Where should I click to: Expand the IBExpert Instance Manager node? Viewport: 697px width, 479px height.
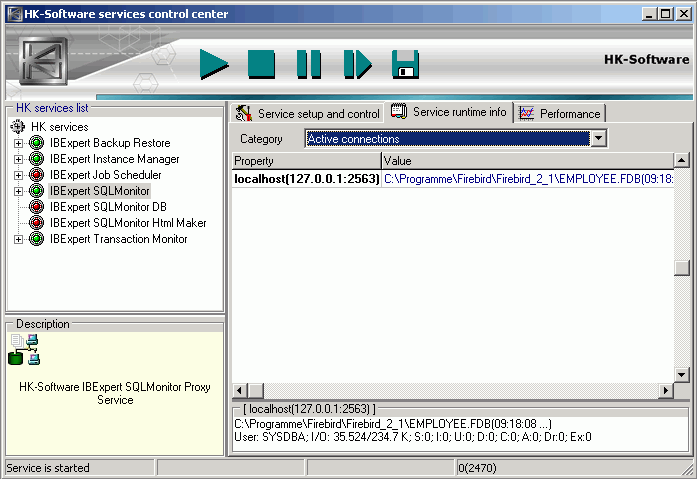click(x=18, y=160)
